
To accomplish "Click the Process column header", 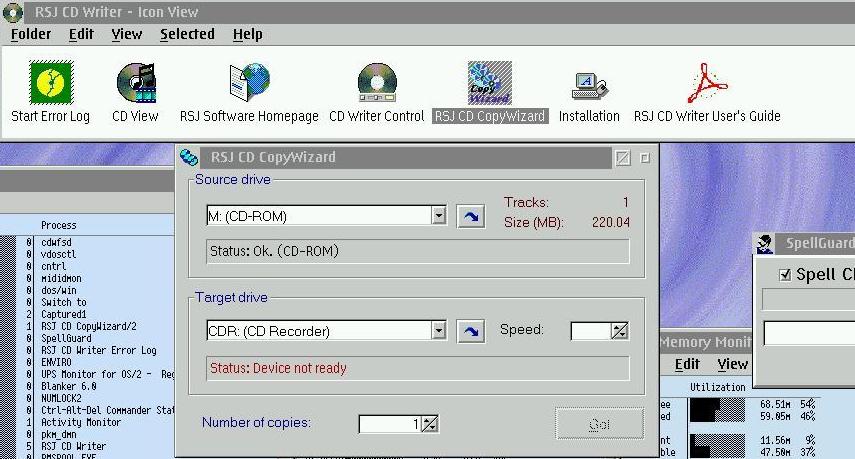I will 59,225.
